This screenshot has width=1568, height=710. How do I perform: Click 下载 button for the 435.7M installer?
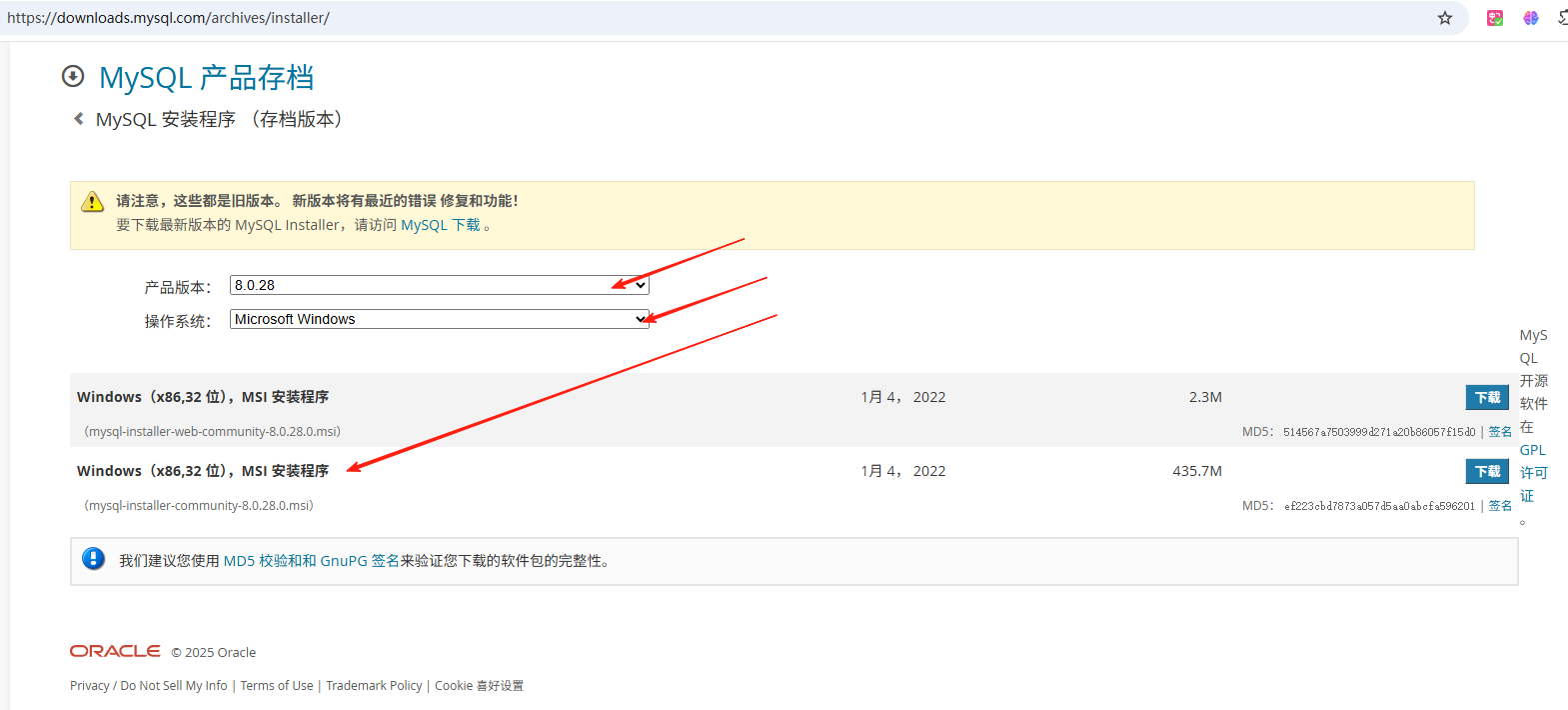click(x=1487, y=471)
